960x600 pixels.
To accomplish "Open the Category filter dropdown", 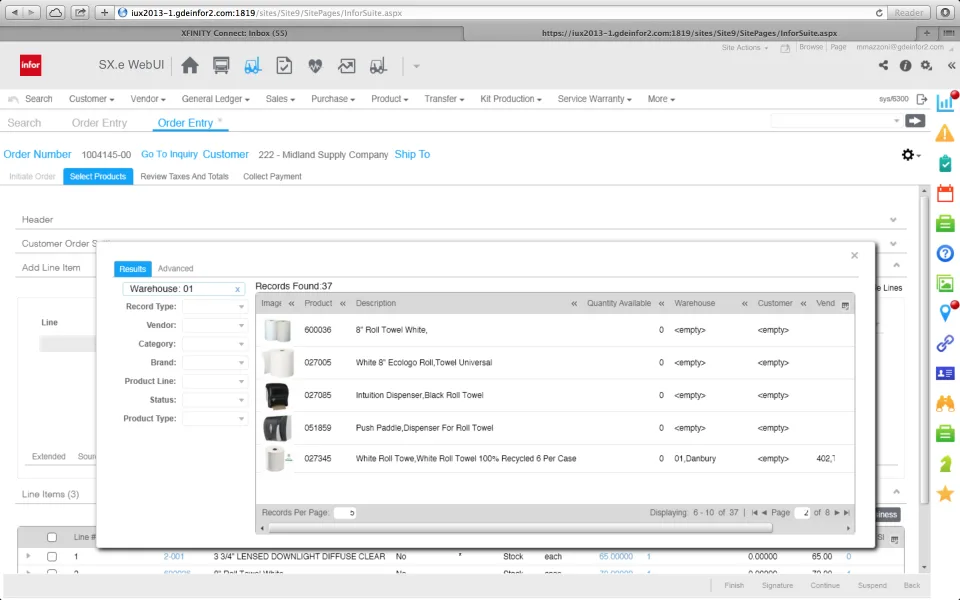I will point(214,344).
